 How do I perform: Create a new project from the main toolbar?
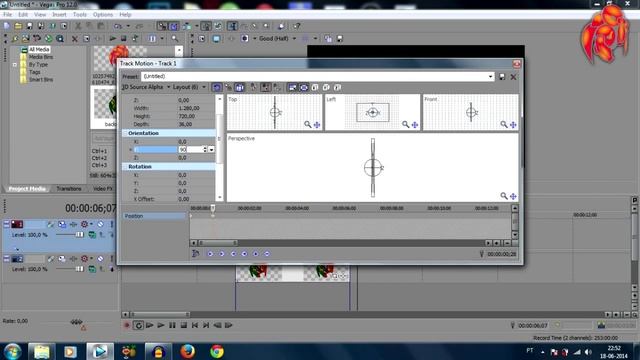tap(7, 26)
